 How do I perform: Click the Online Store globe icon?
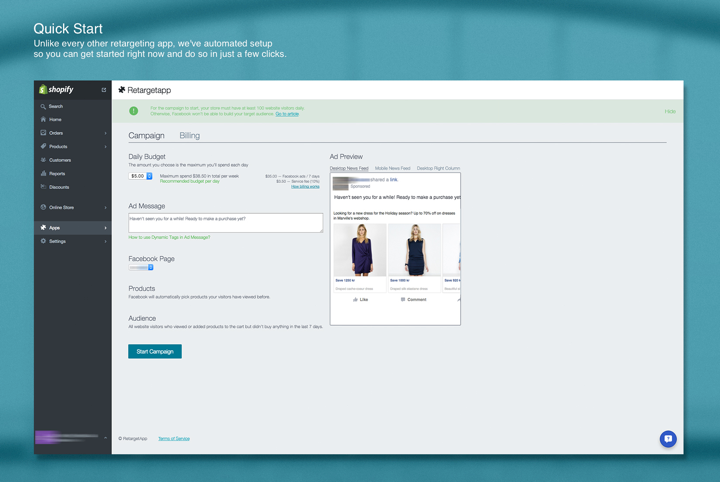[x=43, y=207]
